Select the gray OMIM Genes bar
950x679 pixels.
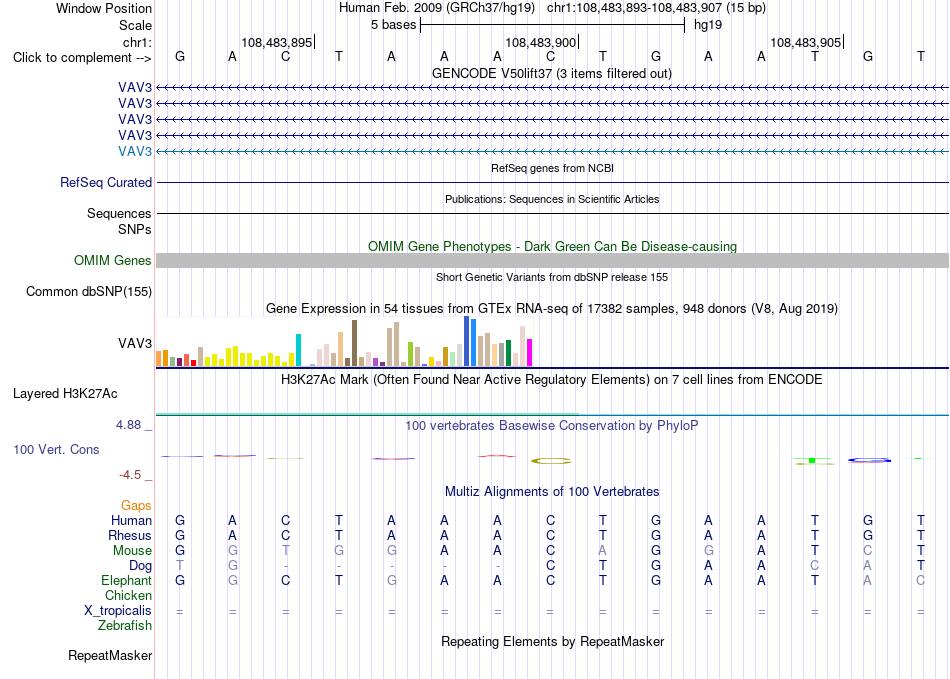click(x=552, y=260)
